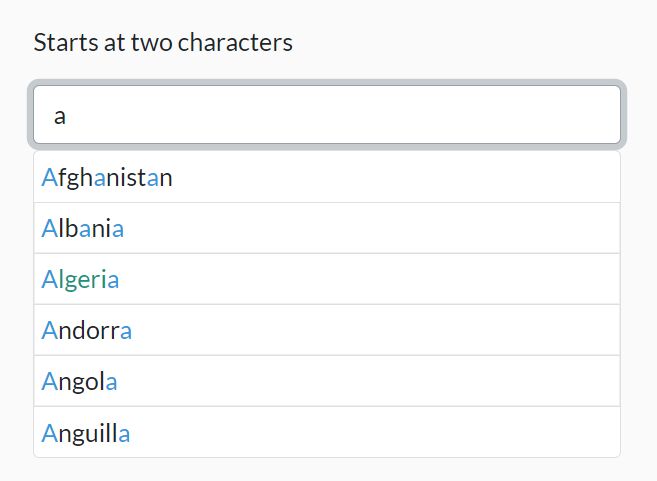Select Afghanistan from the suggestion list
This screenshot has height=481, width=657.
(108, 178)
